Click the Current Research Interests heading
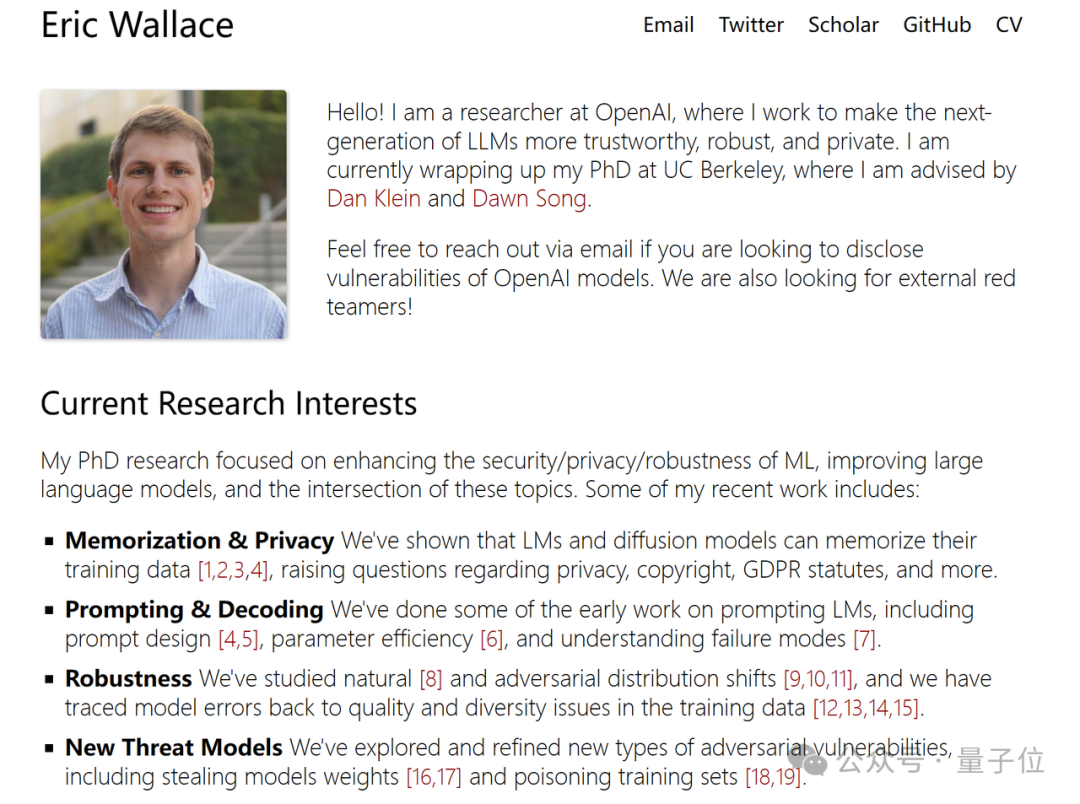The image size is (1080, 804). (x=229, y=404)
